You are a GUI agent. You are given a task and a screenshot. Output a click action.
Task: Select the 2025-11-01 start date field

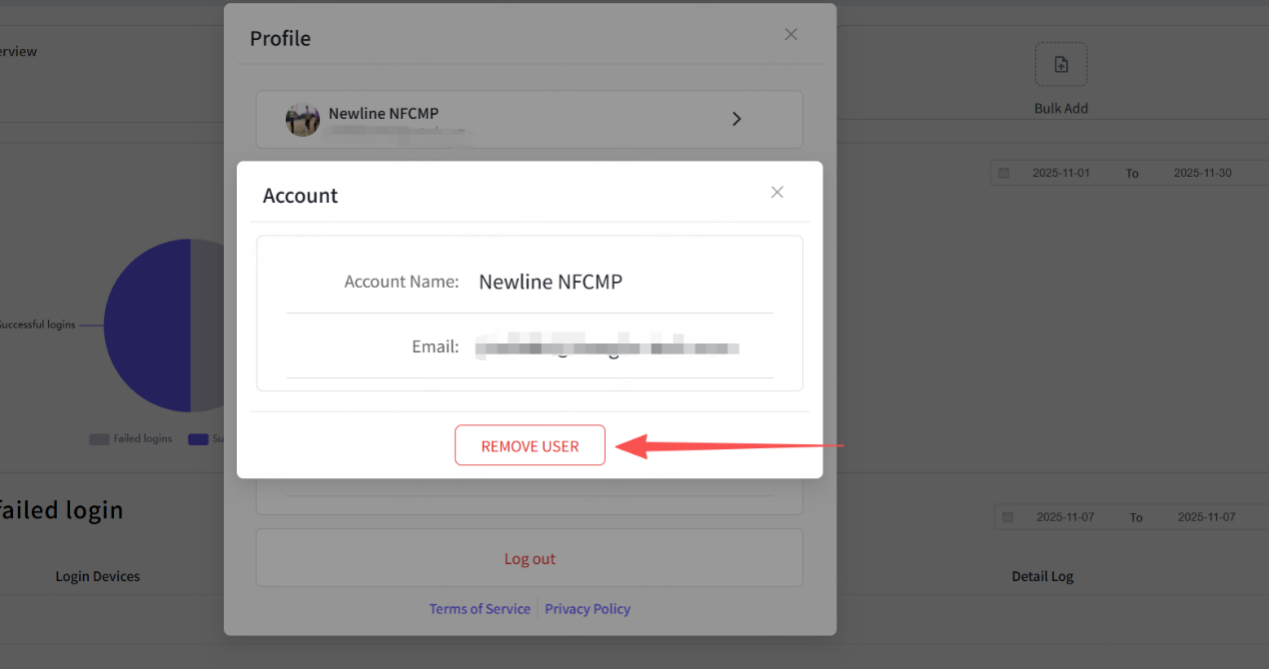(1061, 173)
